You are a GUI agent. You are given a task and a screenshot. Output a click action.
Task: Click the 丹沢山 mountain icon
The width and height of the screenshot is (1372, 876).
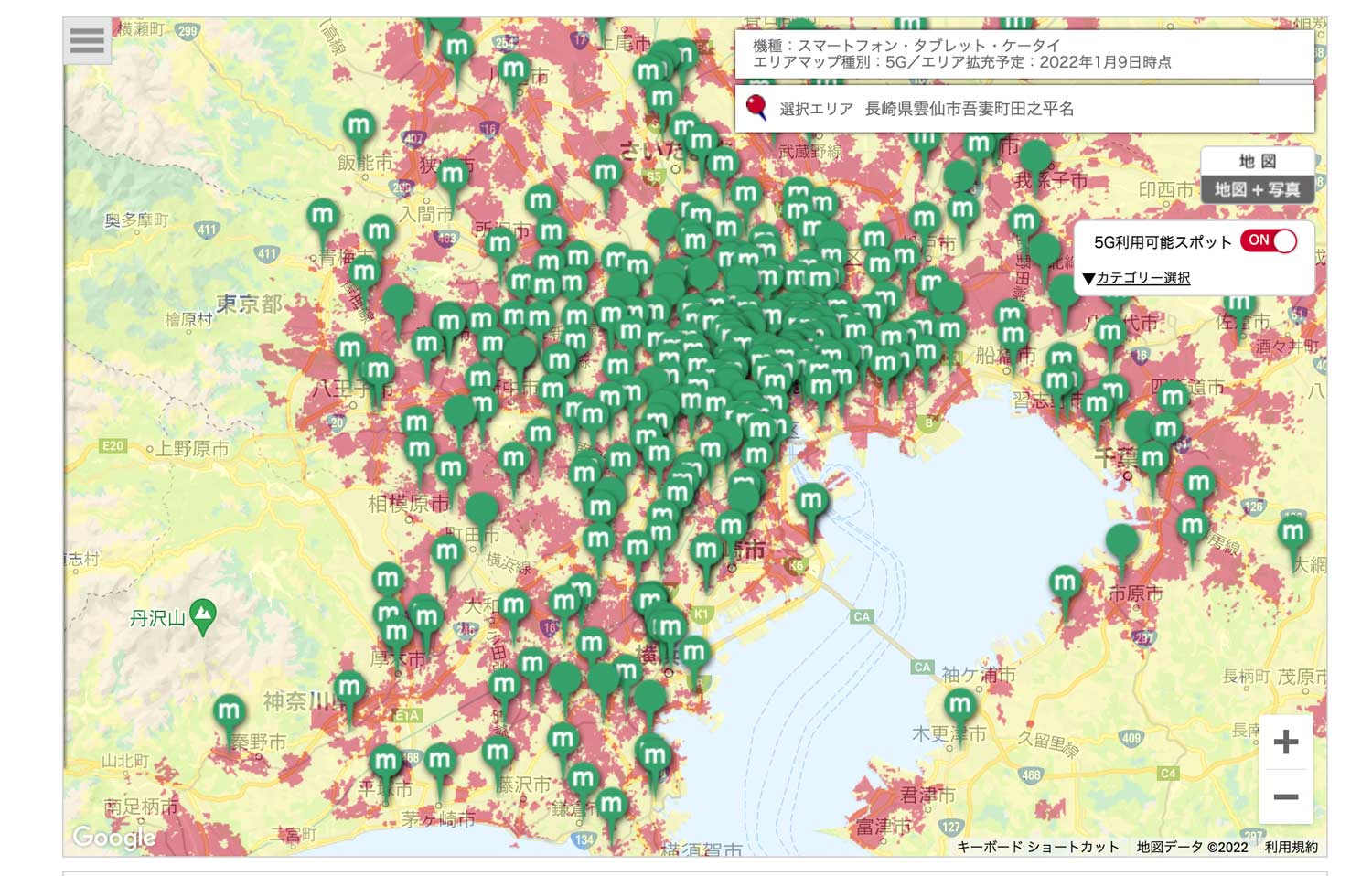(203, 614)
